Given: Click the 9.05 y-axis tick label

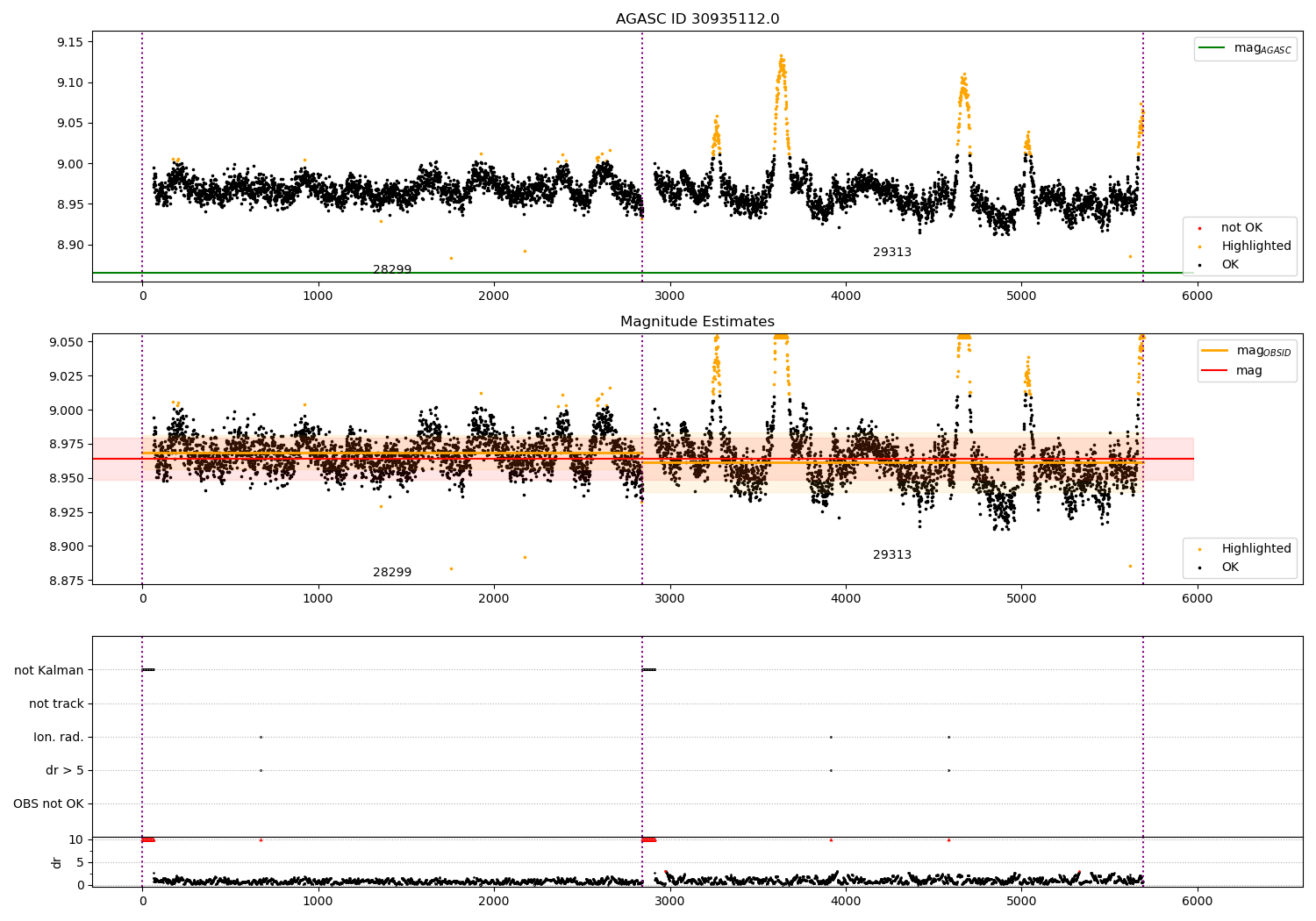Looking at the screenshot, I should pyautogui.click(x=69, y=124).
